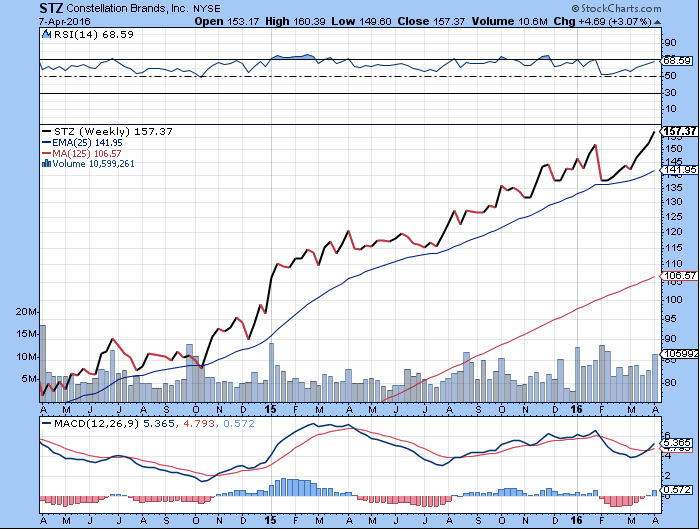
Task: Click the 90 price level on right axis
Action: point(671,339)
